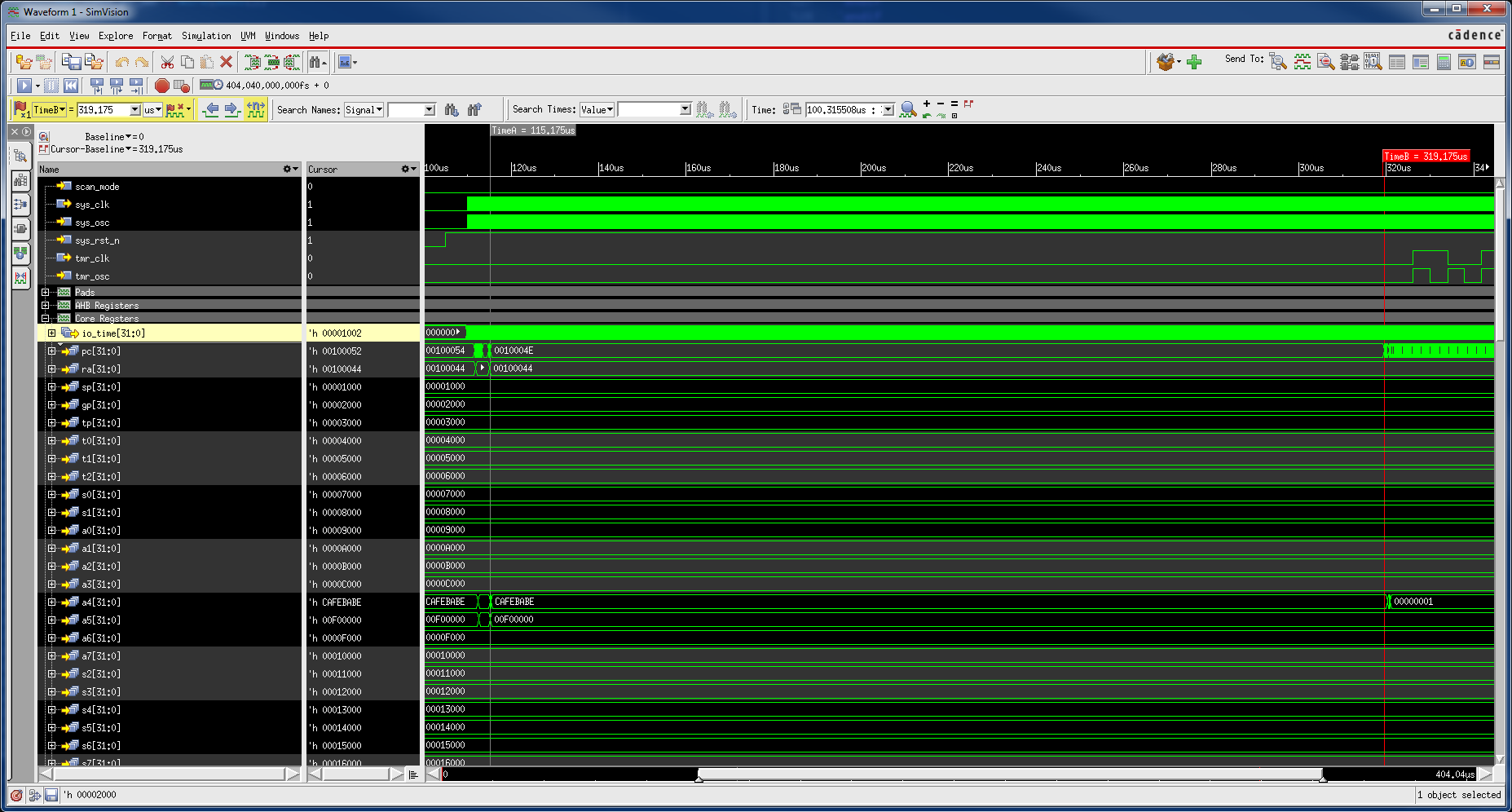
Task: Click the Send To Schematic Tracer icon
Action: tap(1351, 61)
